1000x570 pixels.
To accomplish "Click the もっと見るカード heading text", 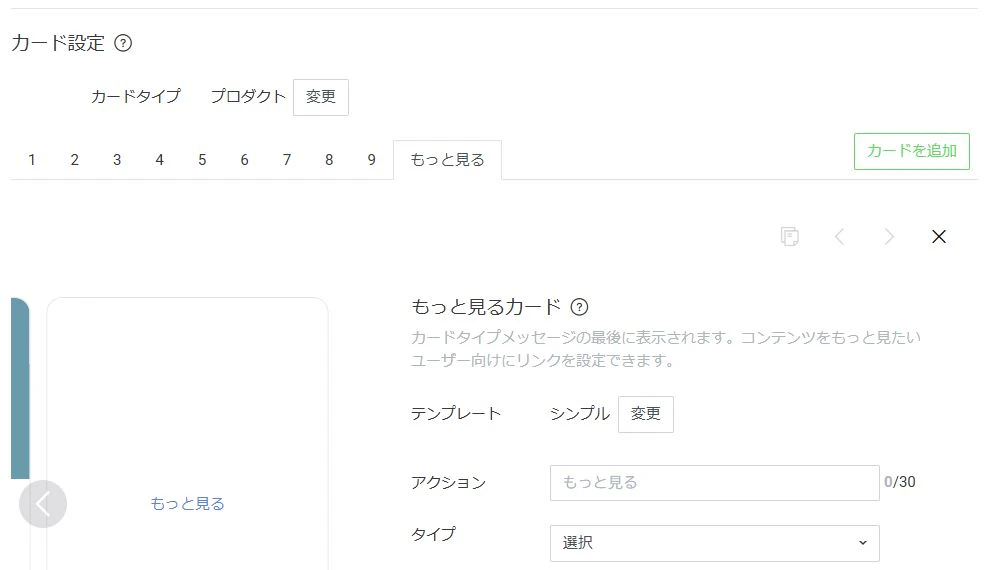I will coord(486,307).
